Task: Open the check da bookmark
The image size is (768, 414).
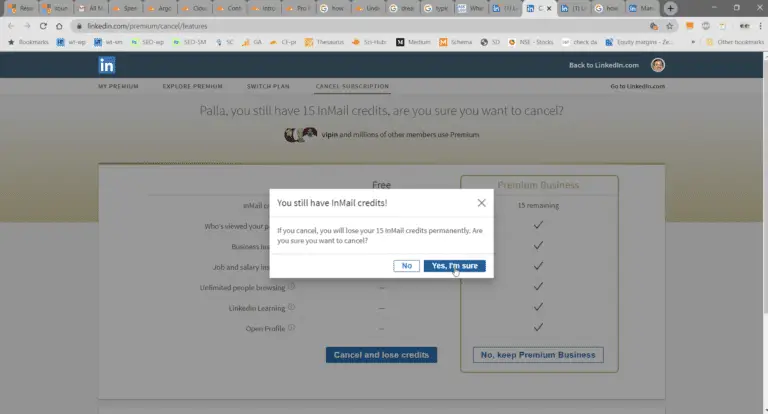Action: [579, 42]
